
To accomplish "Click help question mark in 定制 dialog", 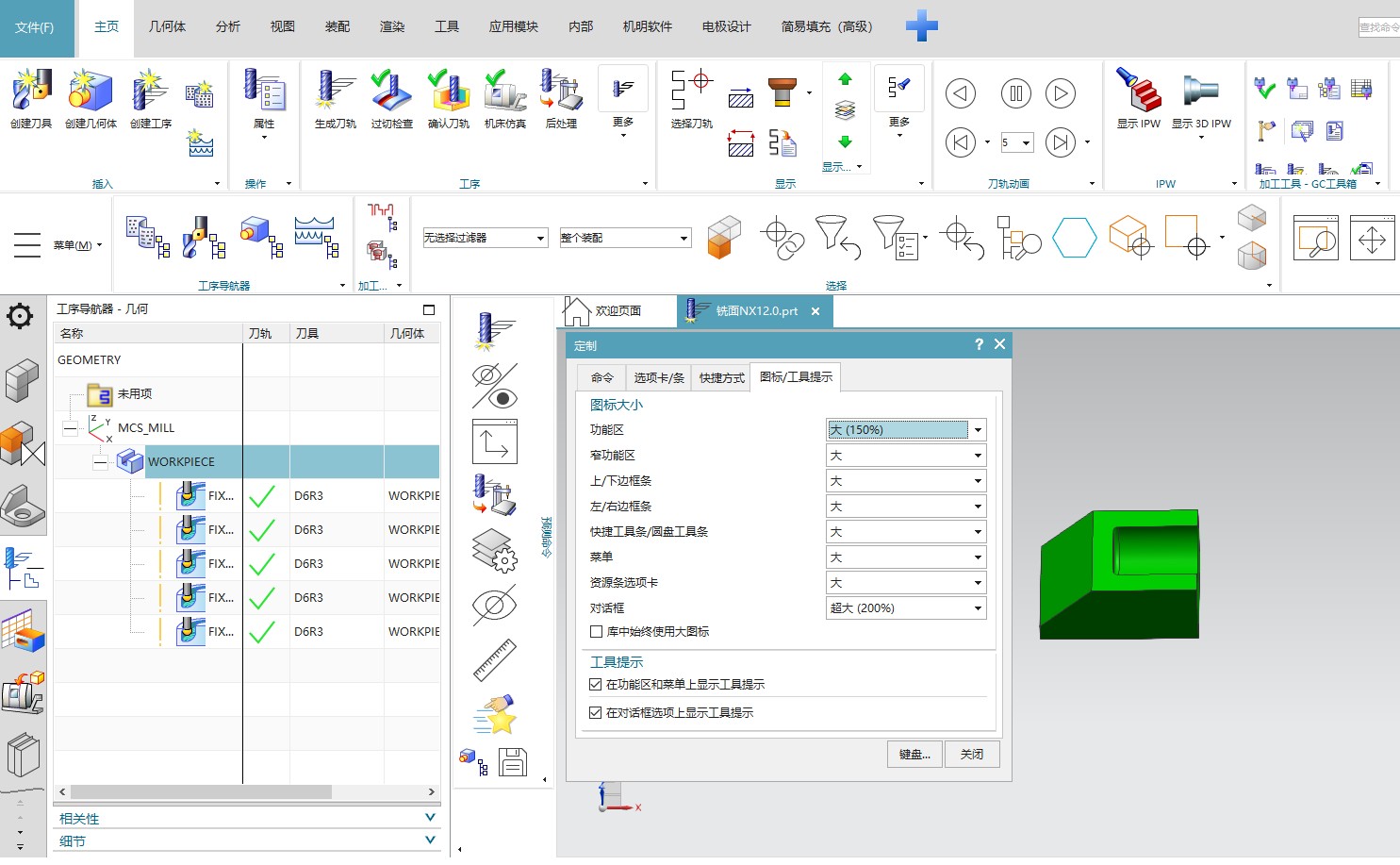I will tap(979, 345).
